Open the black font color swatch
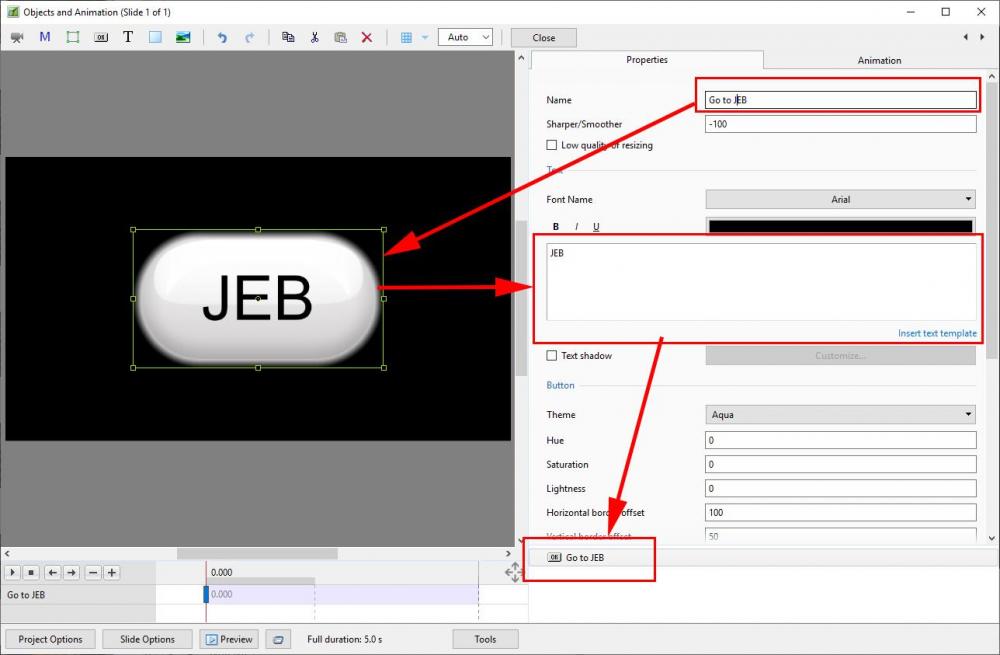 point(840,226)
